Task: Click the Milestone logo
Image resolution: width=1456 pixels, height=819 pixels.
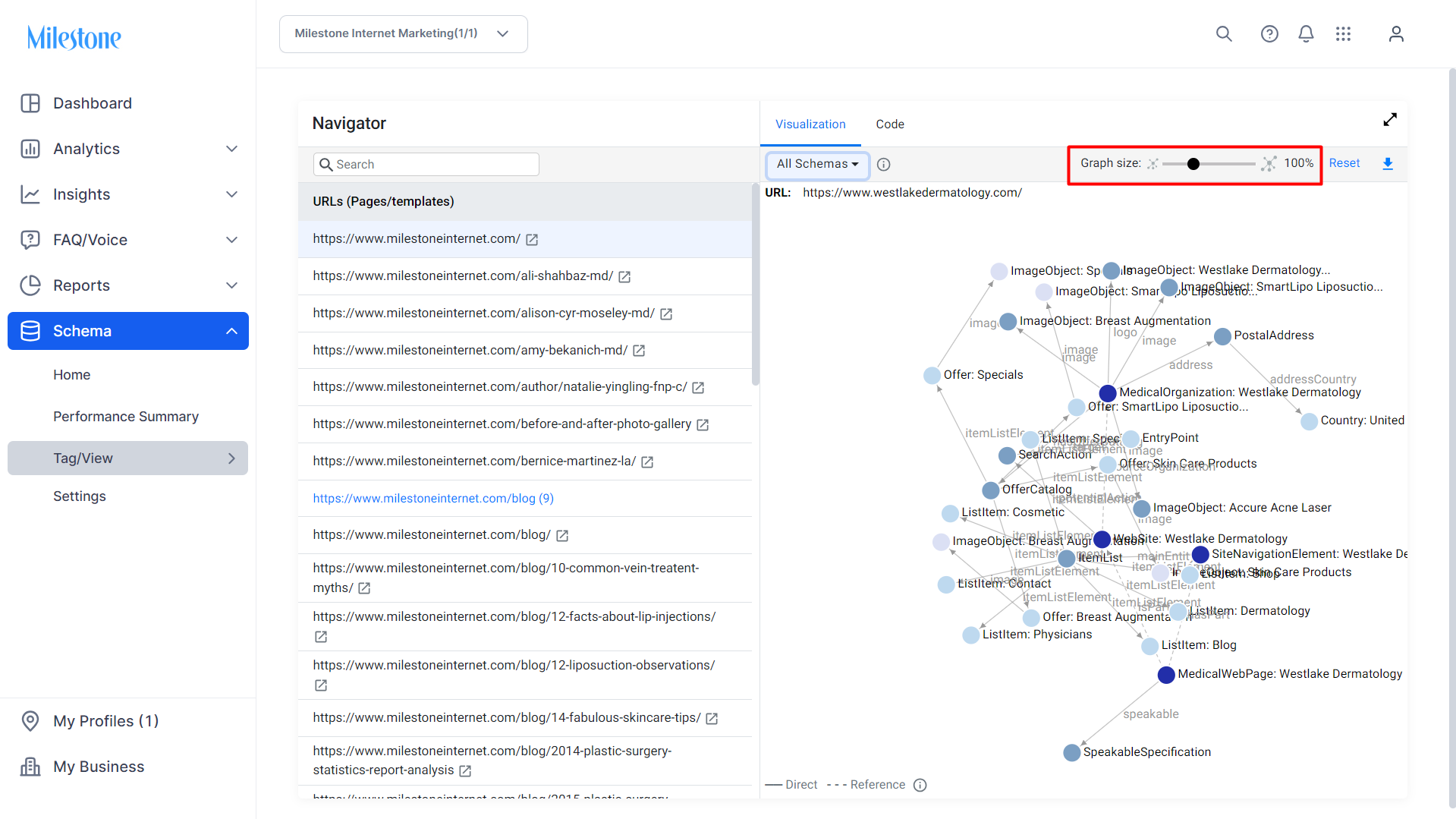Action: (x=74, y=37)
